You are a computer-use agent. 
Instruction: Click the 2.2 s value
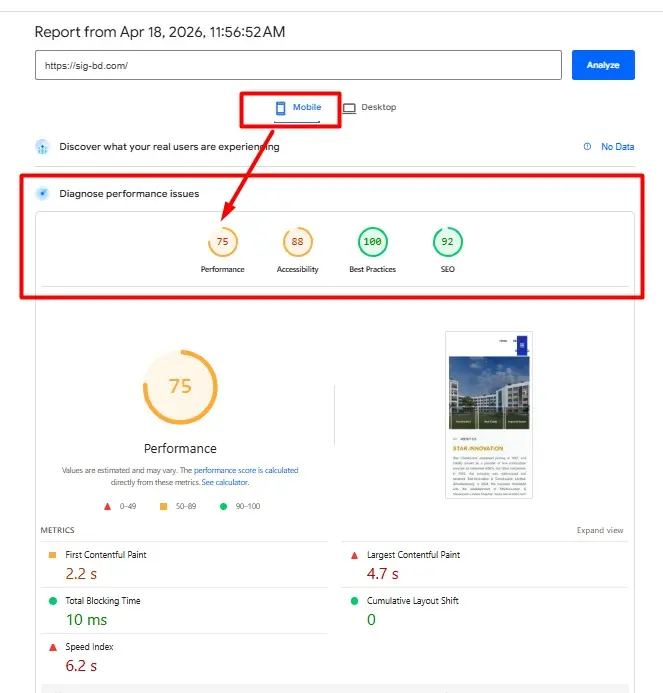(x=81, y=574)
